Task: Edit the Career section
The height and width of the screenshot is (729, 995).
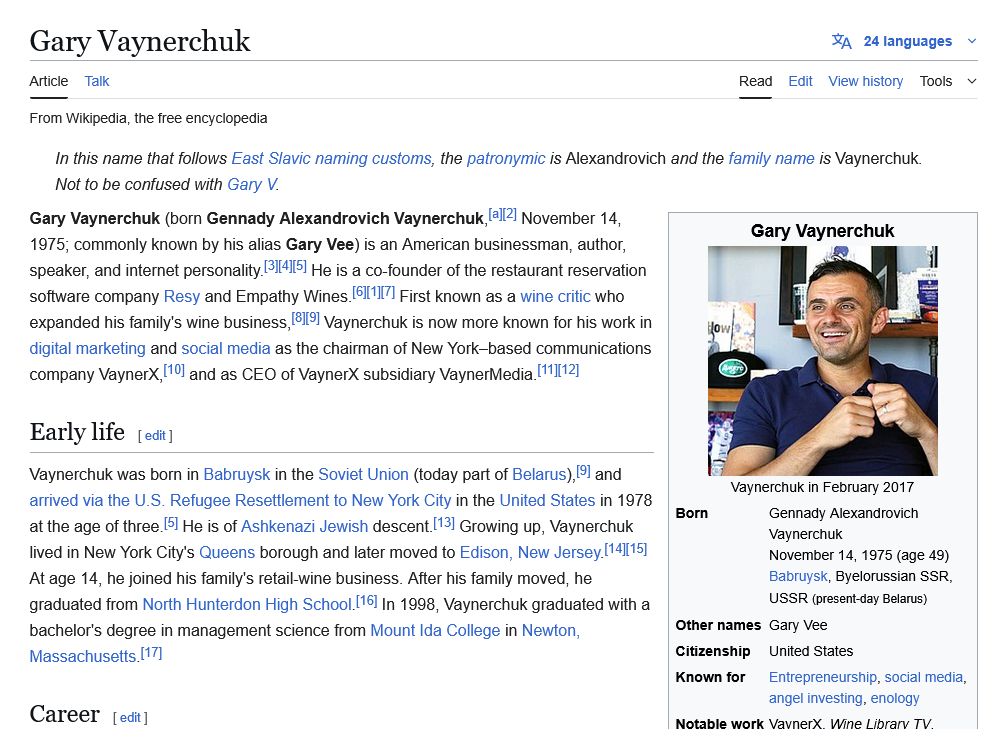Action: 130,718
